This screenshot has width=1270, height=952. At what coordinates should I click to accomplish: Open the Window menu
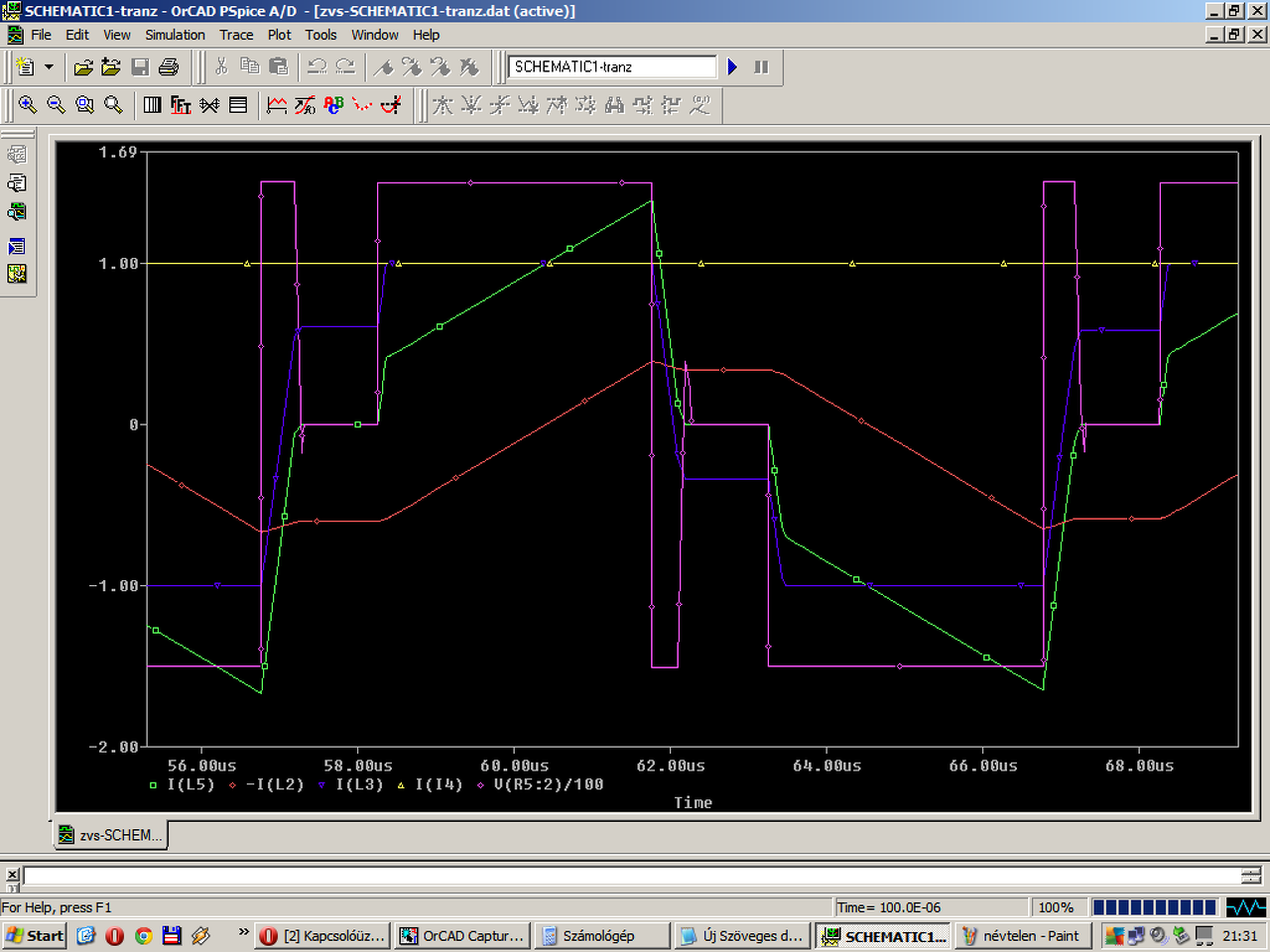coord(375,35)
